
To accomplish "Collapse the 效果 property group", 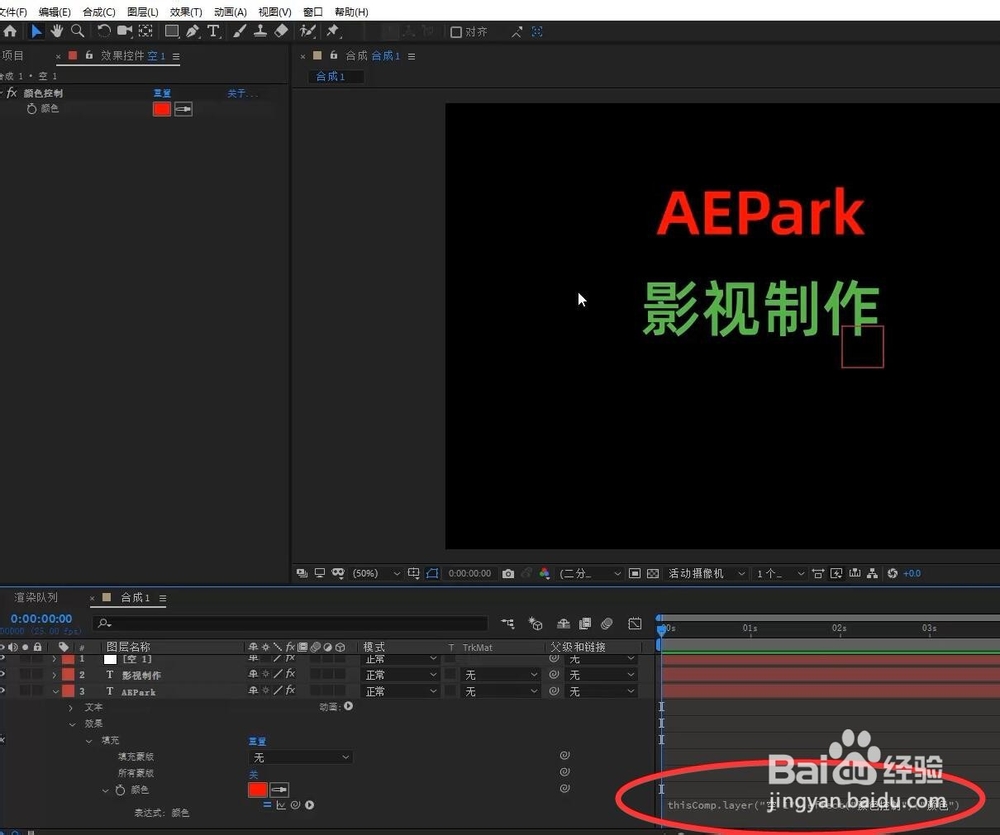I will point(72,724).
